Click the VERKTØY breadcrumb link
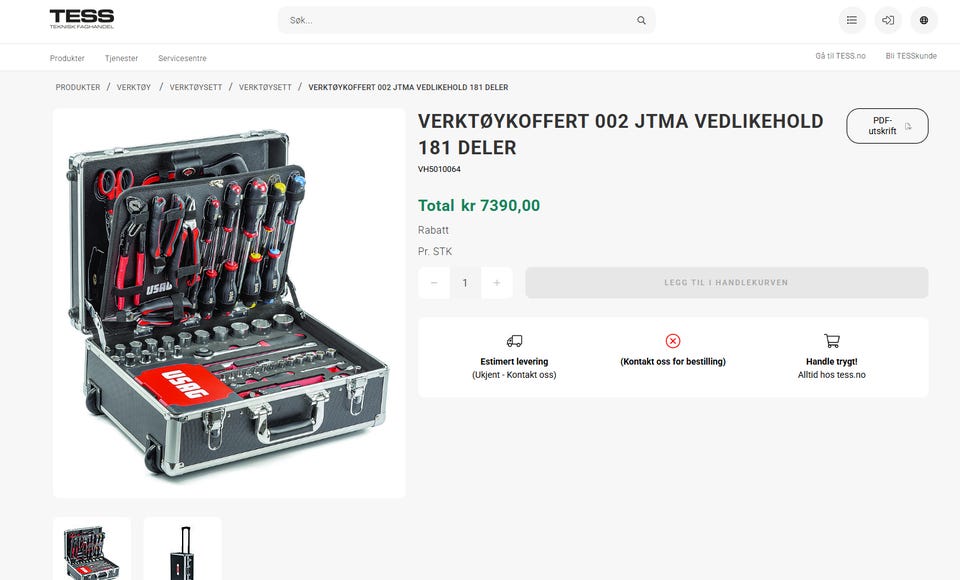This screenshot has width=960, height=580. (x=133, y=88)
